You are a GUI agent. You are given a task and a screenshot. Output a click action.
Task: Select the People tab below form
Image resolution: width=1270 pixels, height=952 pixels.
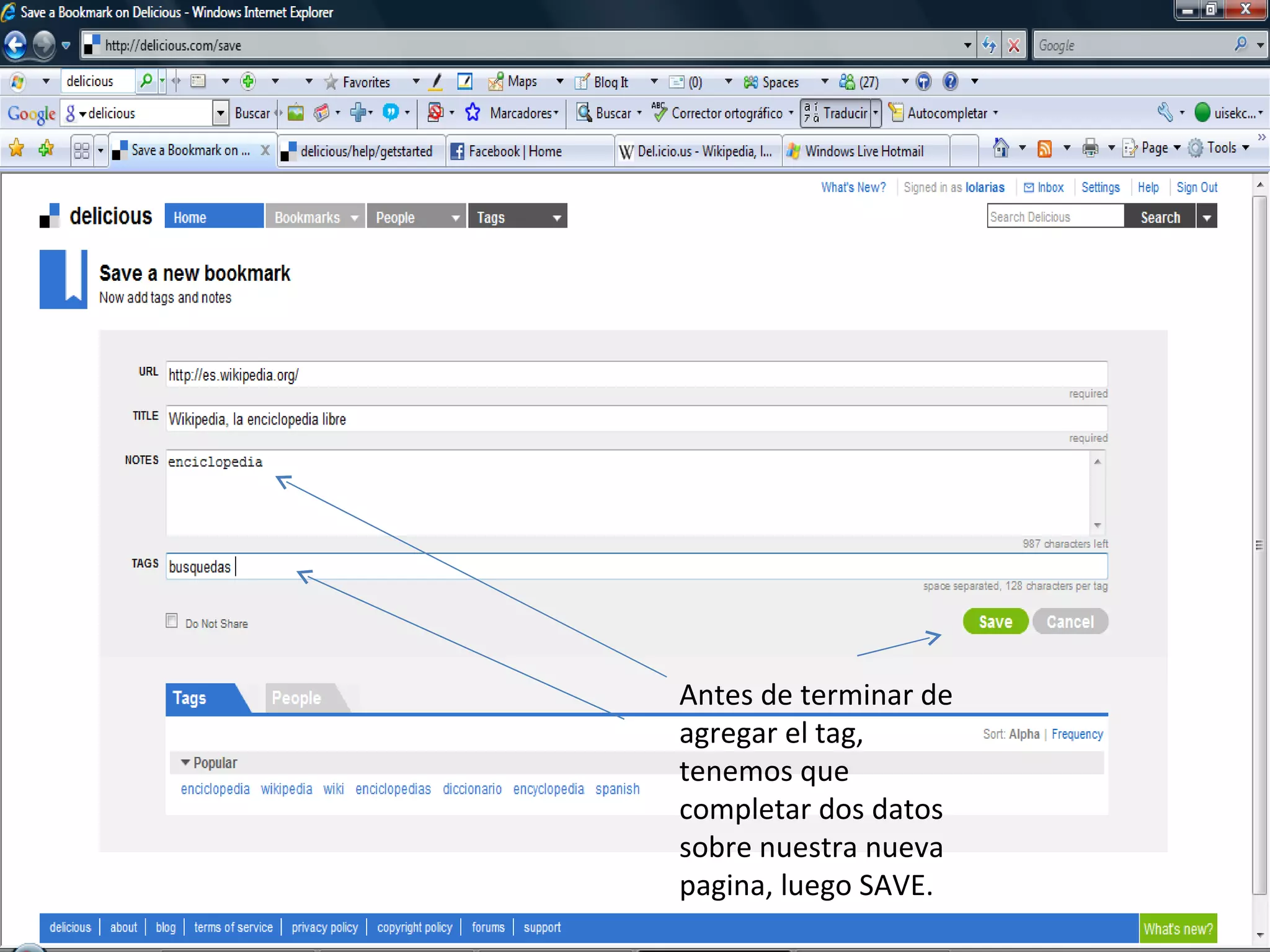pos(296,698)
